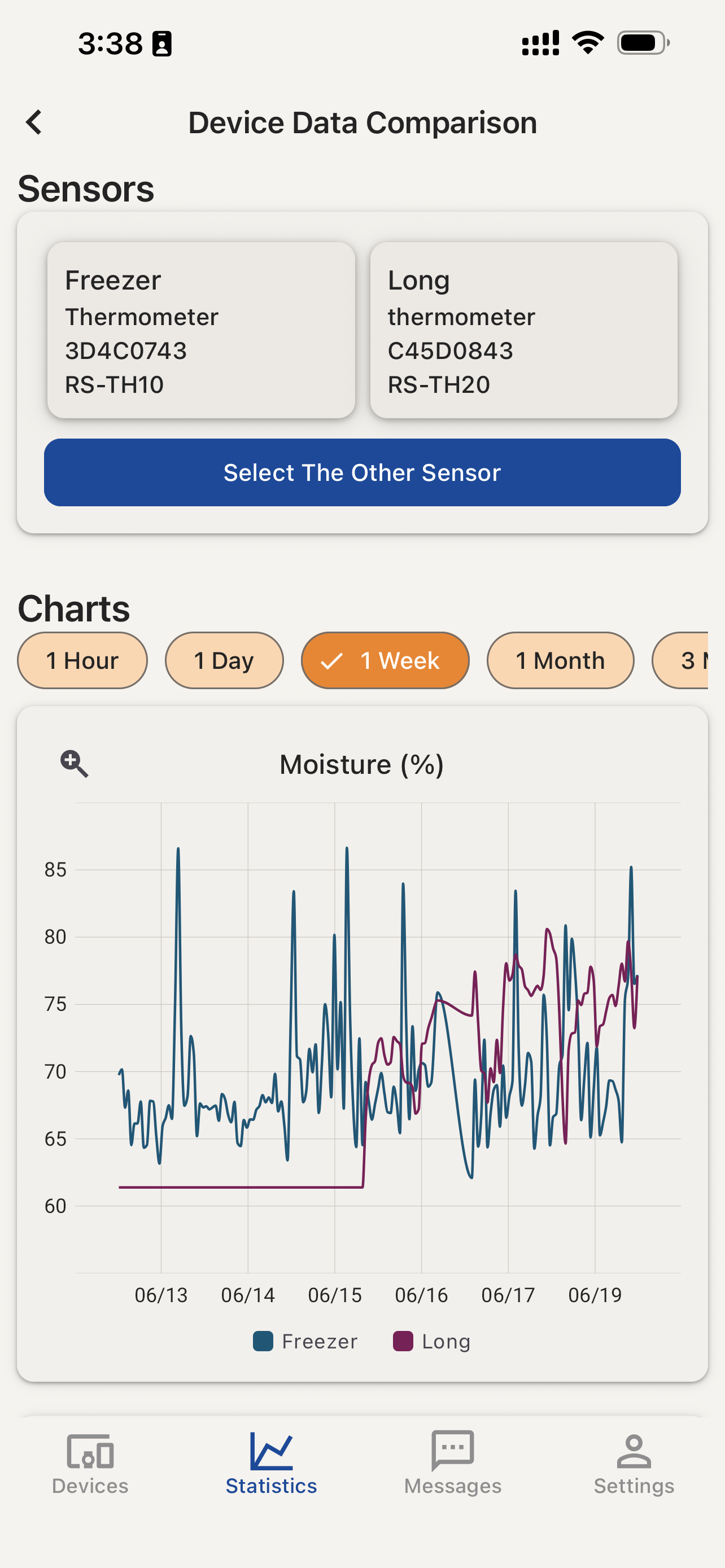Open the Long thermometer sensor card
This screenshot has height=1568, width=725.
(524, 331)
